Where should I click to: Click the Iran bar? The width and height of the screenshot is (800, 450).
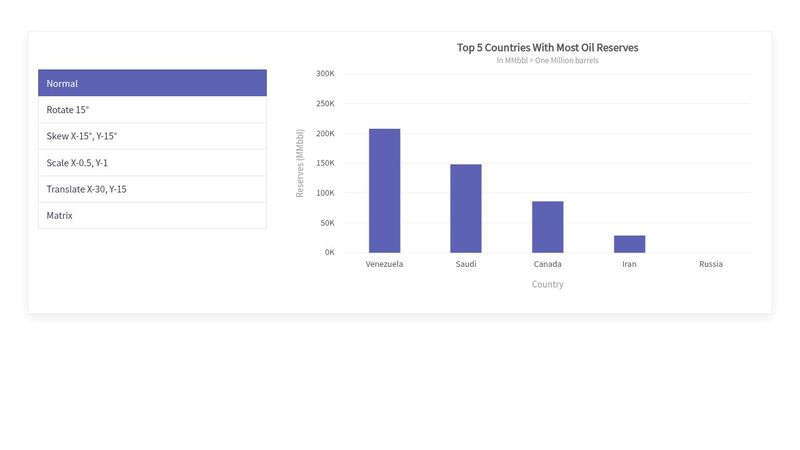coord(629,244)
